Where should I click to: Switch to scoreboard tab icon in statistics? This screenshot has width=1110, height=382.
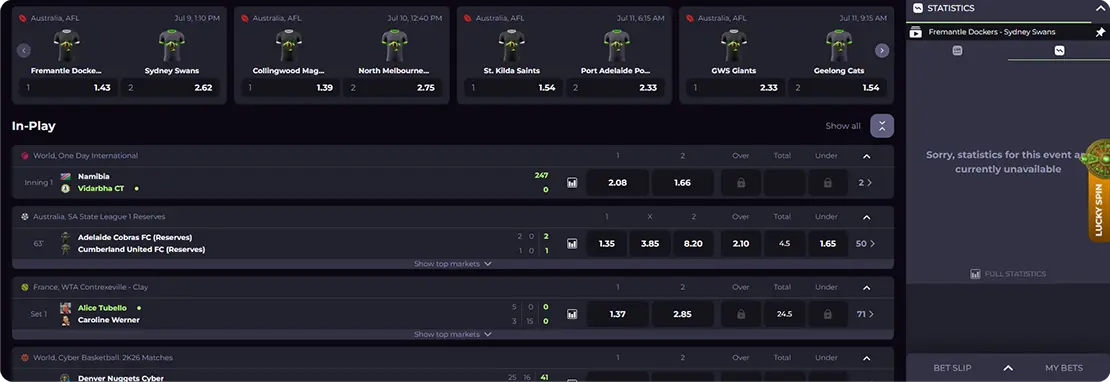pyautogui.click(x=957, y=50)
